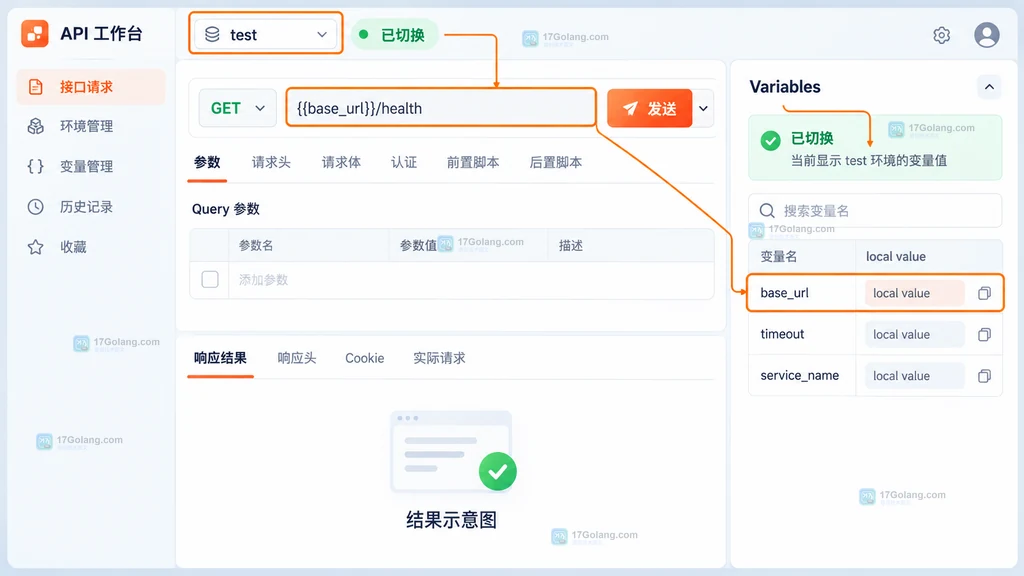1024x576 pixels.
Task: Open the user profile avatar
Action: tap(986, 35)
